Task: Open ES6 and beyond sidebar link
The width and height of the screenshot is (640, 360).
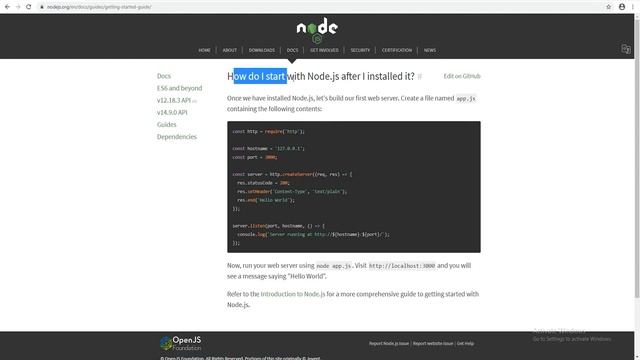Action: [179, 88]
